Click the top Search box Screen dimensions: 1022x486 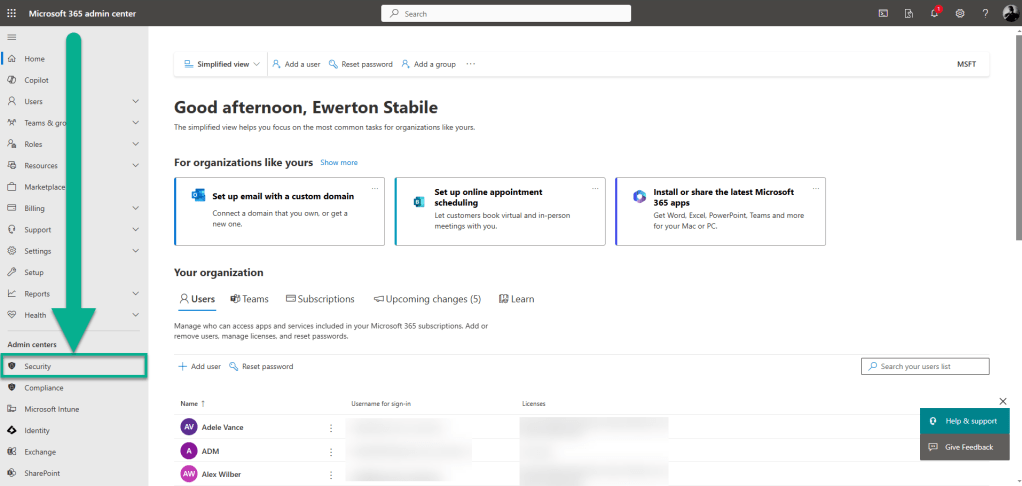click(506, 13)
